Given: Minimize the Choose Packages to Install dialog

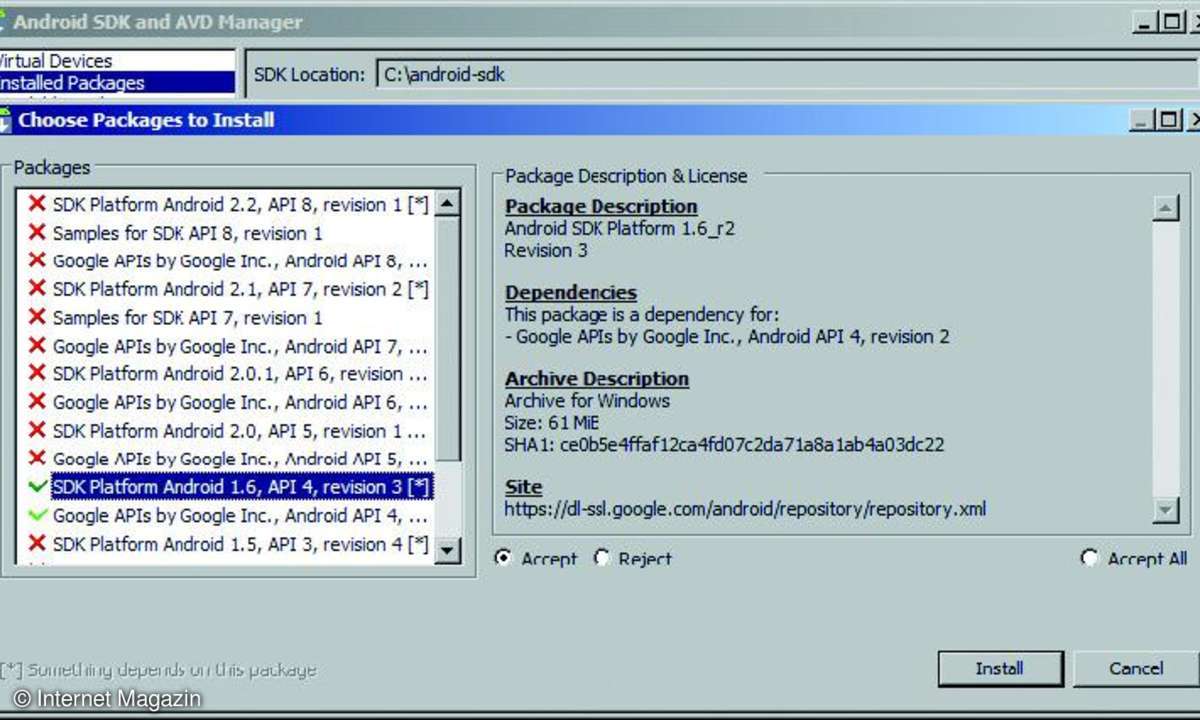Looking at the screenshot, I should tap(1143, 120).
